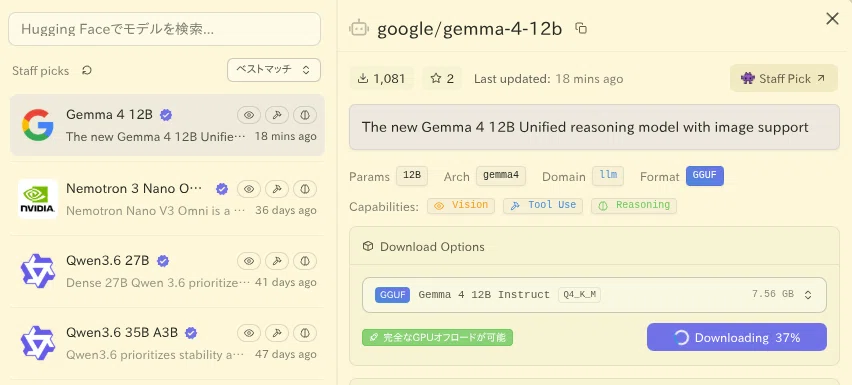Select the Qwen3.6 35B A3B model row
Viewport: 852px width, 385px height.
coord(167,343)
